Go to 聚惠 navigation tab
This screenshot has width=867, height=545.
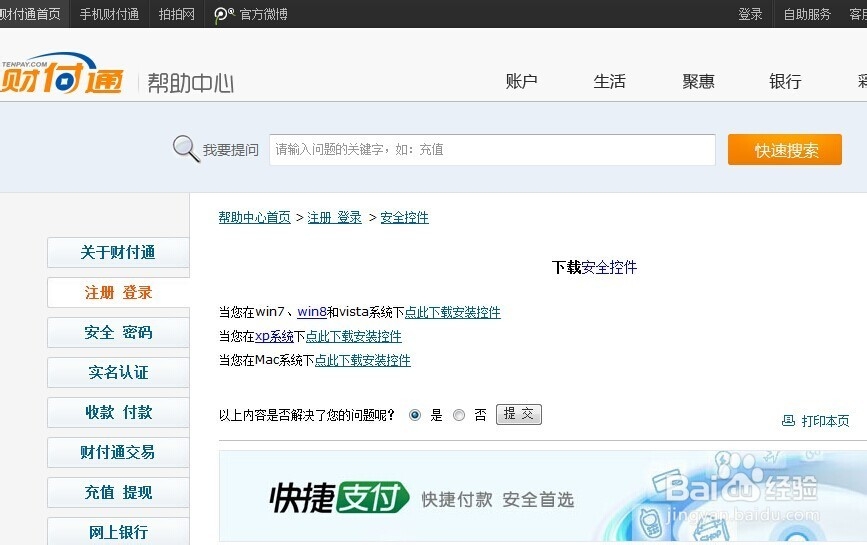pyautogui.click(x=698, y=81)
